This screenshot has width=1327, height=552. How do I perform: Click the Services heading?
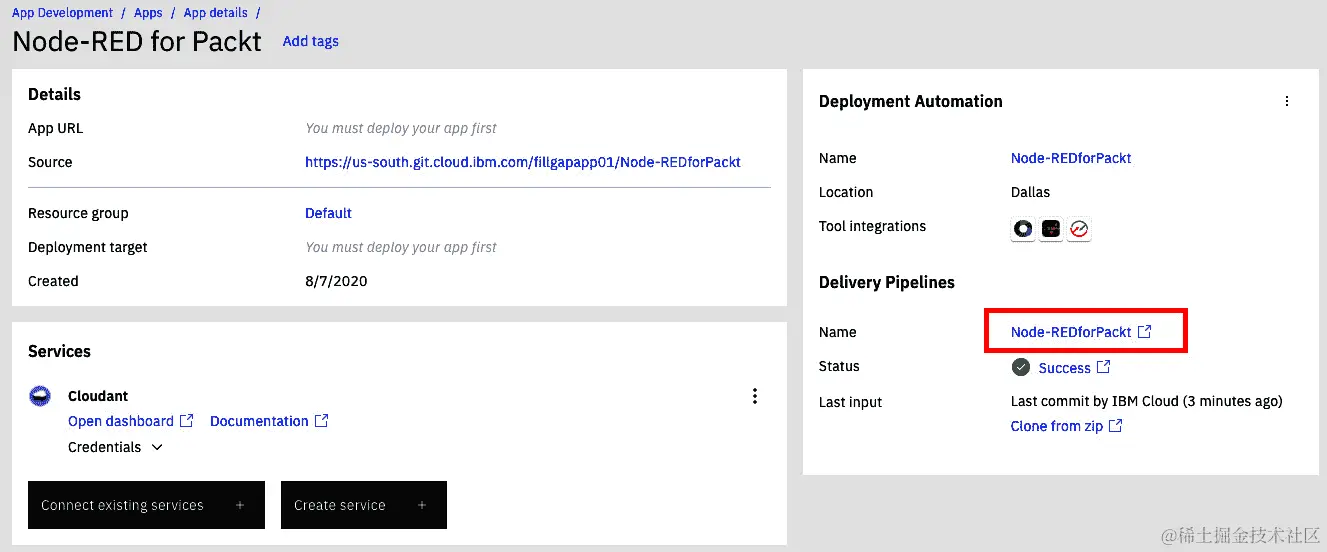[x=59, y=351]
